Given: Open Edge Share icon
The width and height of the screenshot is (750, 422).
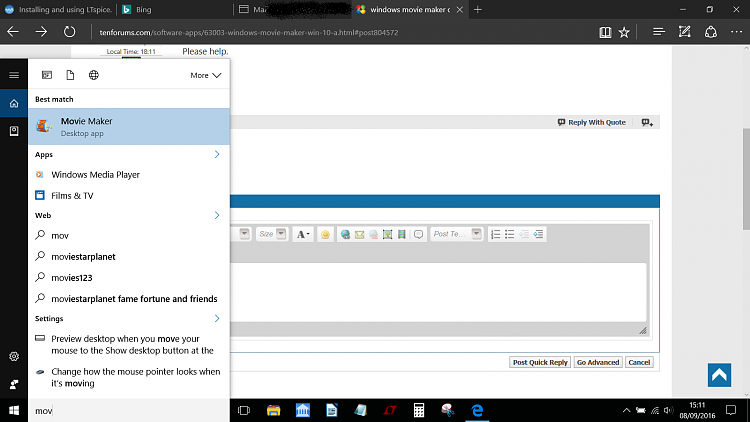Looking at the screenshot, I should click(x=711, y=32).
